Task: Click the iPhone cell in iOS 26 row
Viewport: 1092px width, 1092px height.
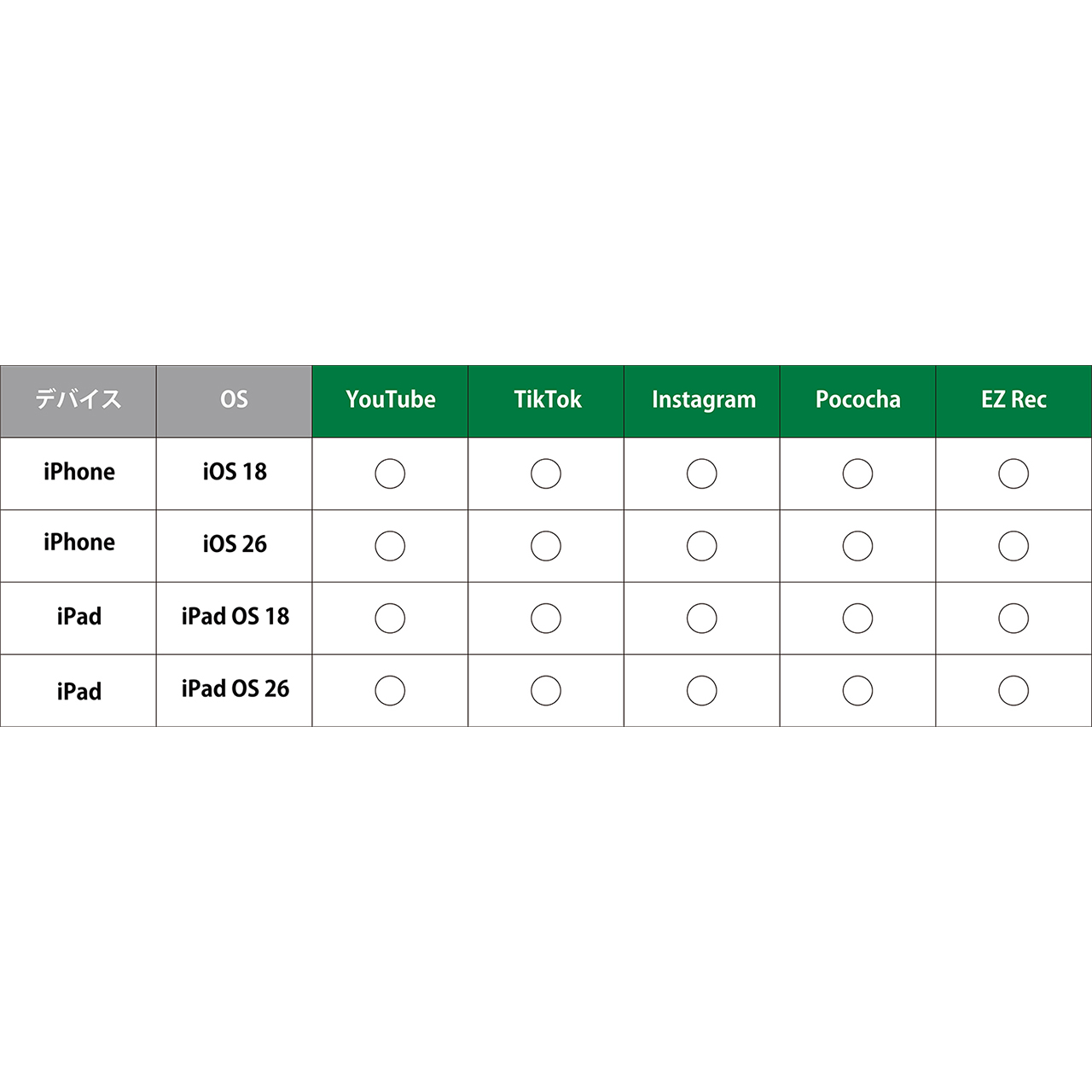Action: click(x=78, y=543)
